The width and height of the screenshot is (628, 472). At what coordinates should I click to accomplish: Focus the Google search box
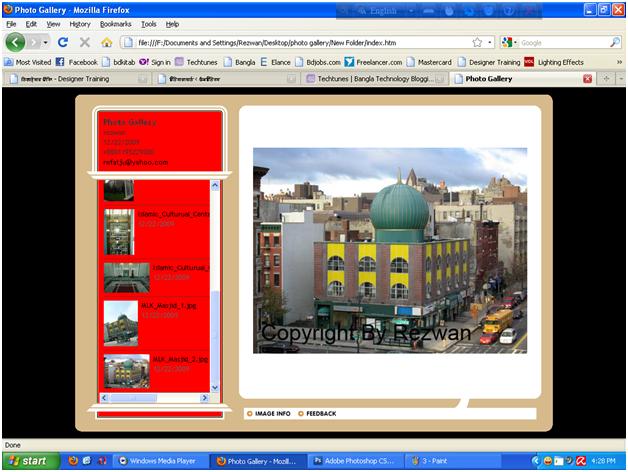(564, 42)
